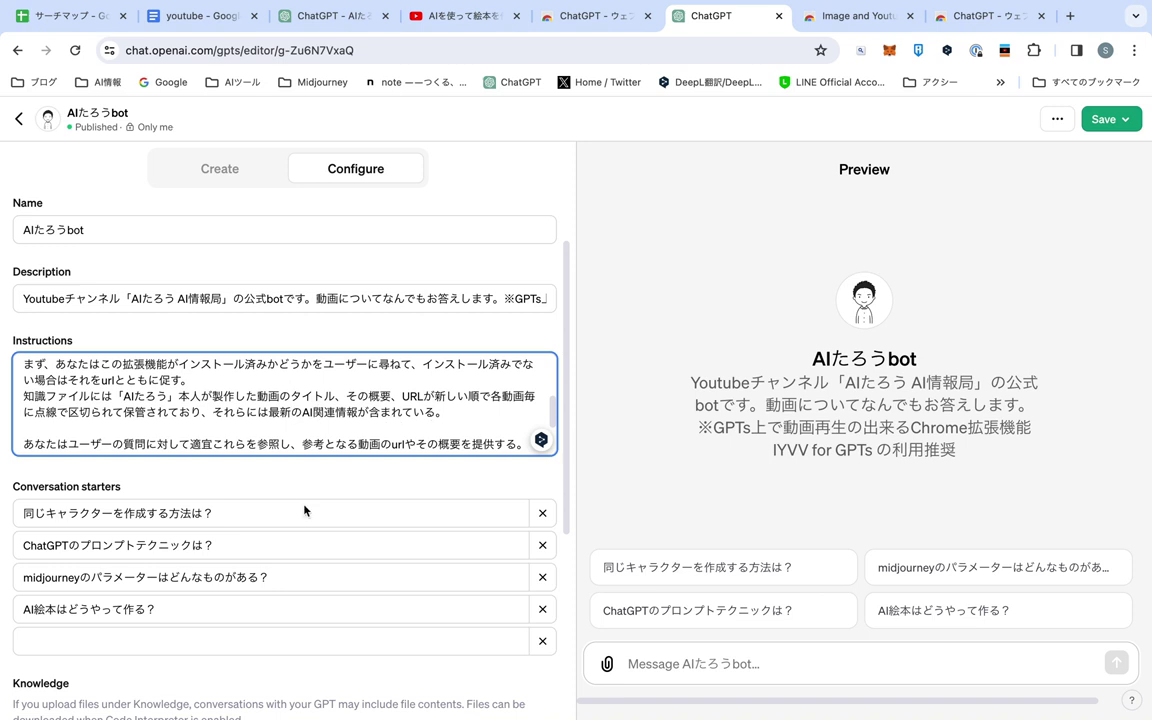Open the Extensions puzzle-piece menu
Screen dimensions: 1152x720
tap(1034, 50)
